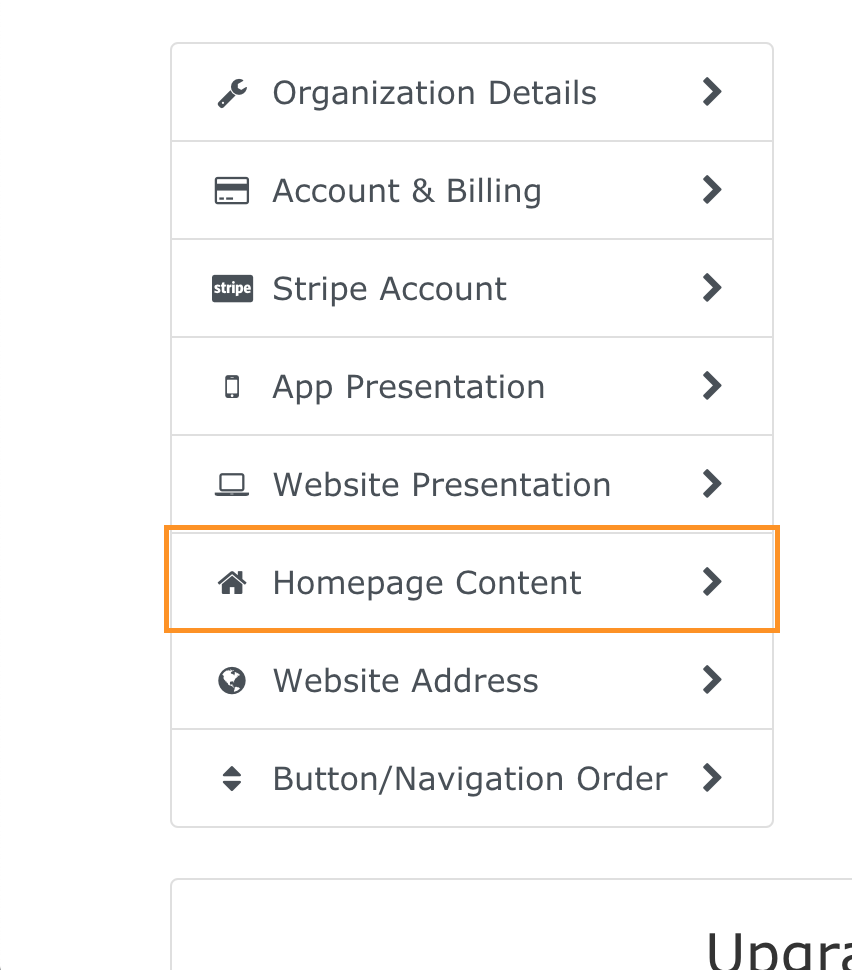The image size is (852, 970).
Task: Open the Website Address label link
Action: click(x=405, y=681)
